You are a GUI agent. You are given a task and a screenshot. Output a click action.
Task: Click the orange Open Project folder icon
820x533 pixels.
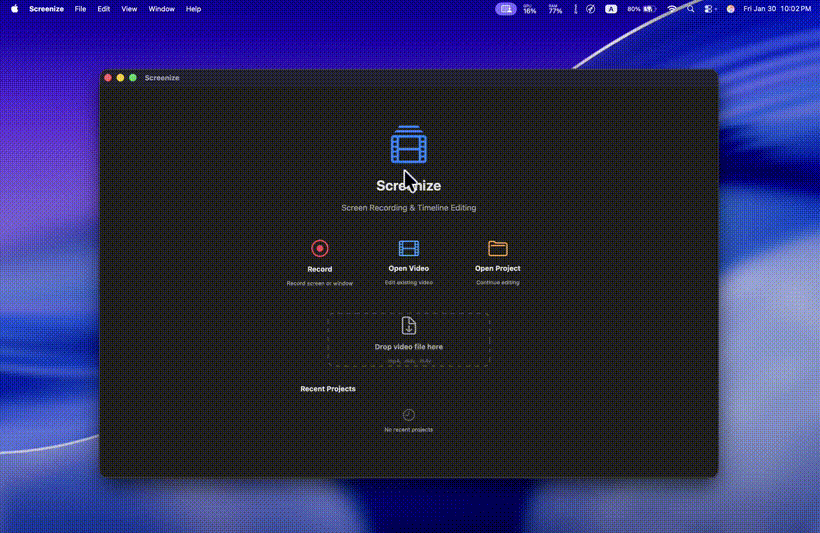498,249
